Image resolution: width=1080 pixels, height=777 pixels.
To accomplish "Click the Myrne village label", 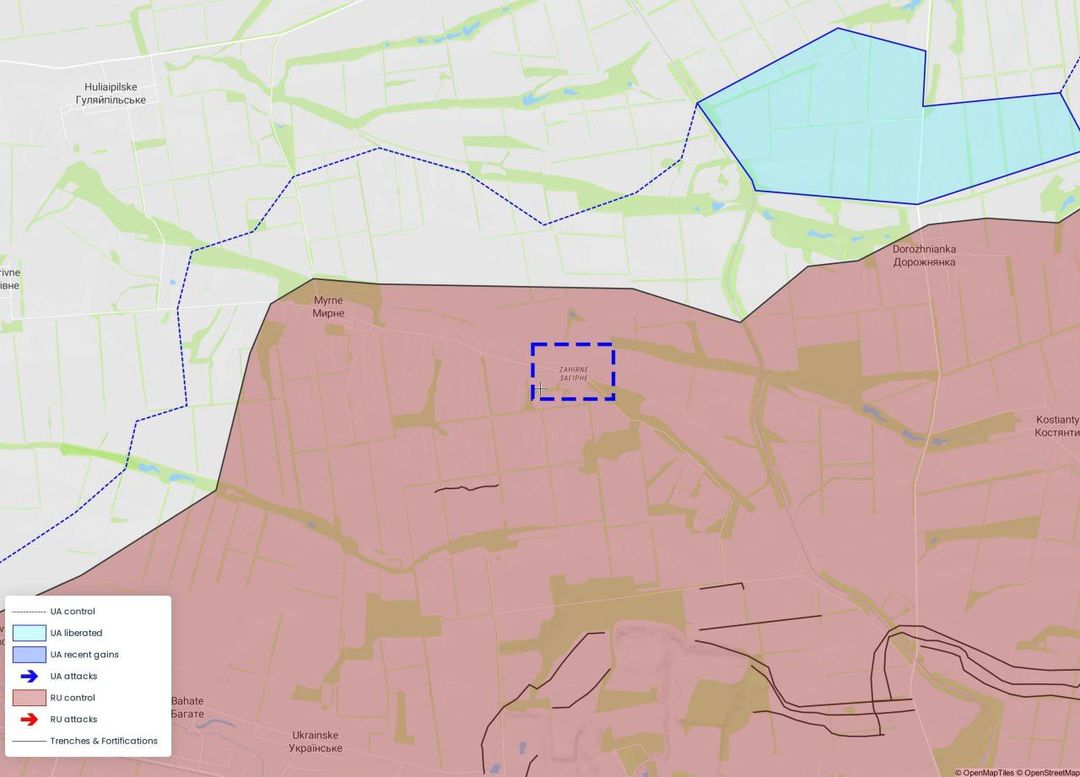I will click(x=329, y=307).
